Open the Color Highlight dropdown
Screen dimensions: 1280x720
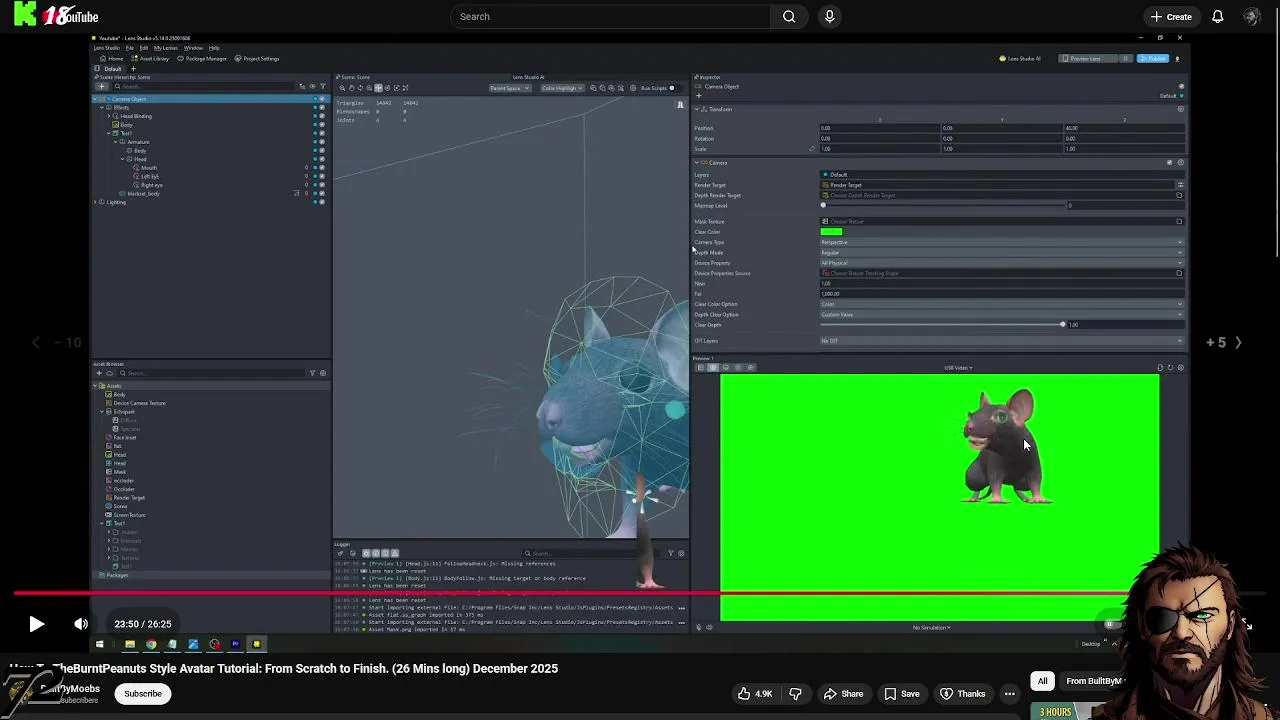(563, 88)
